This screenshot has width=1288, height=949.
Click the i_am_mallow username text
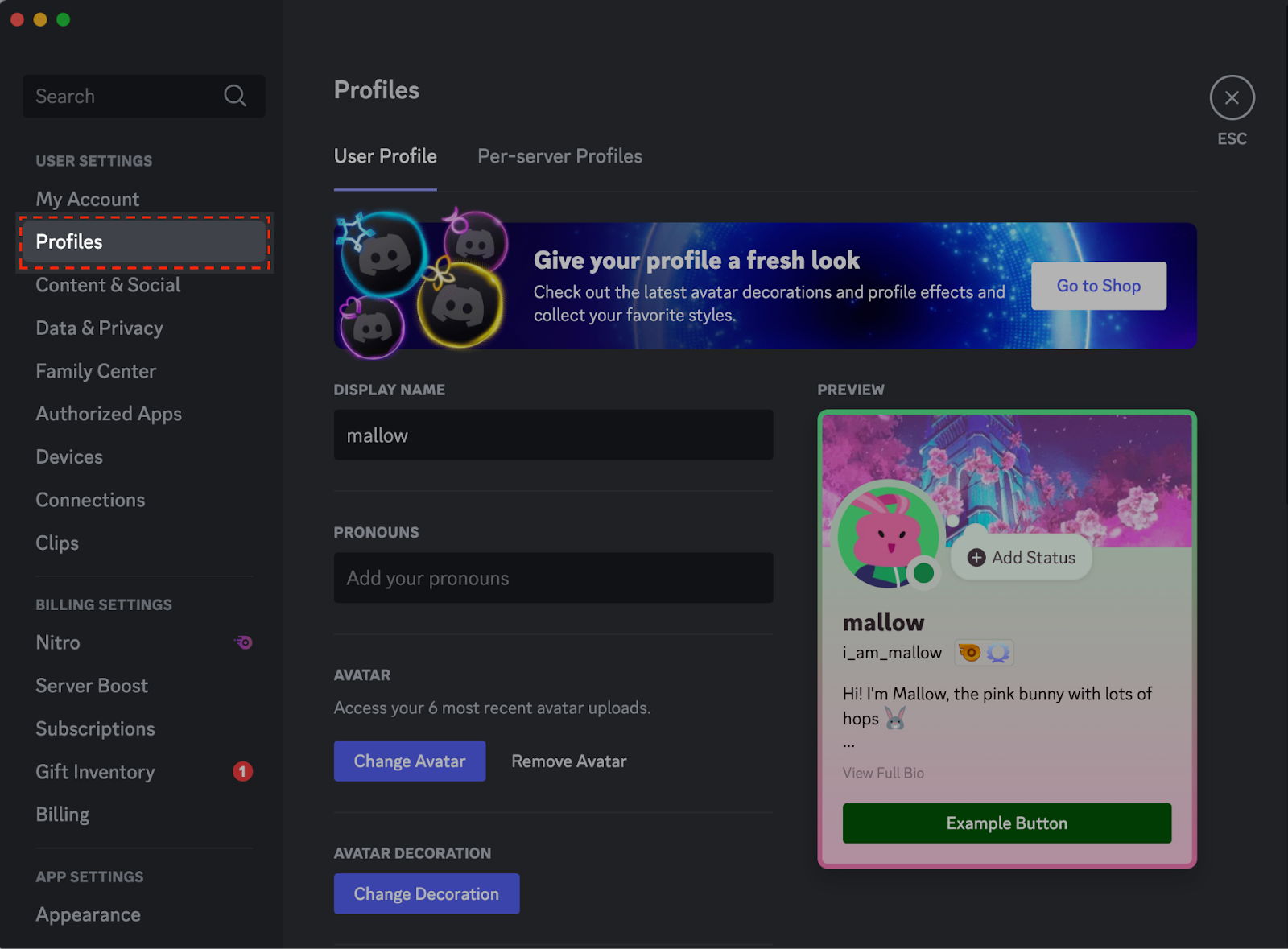coord(892,653)
